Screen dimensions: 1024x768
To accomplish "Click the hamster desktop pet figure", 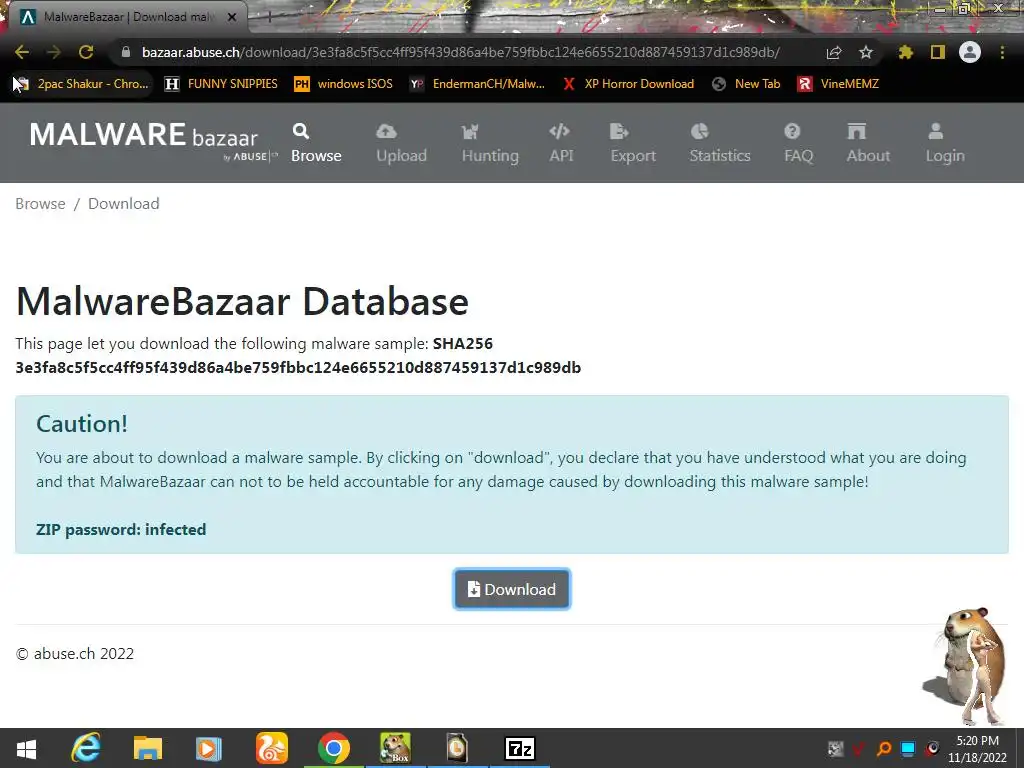I will coord(967,665).
